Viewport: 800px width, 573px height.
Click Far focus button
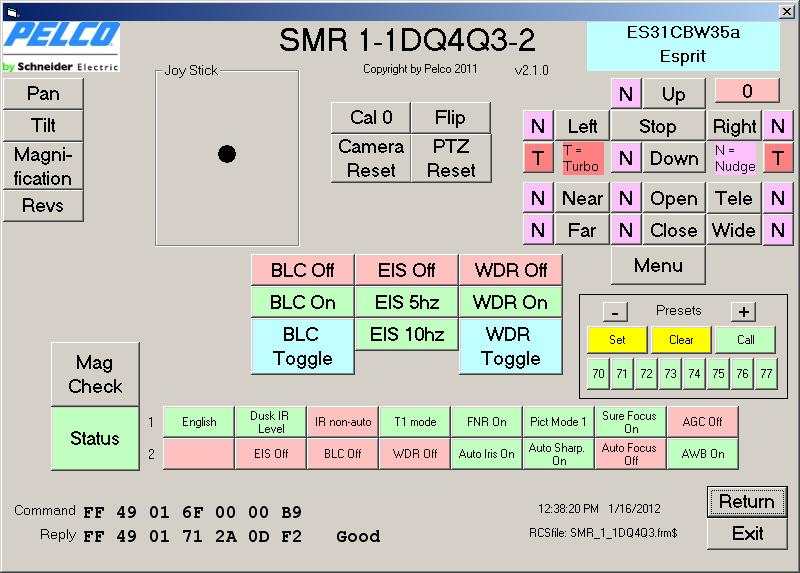(582, 231)
